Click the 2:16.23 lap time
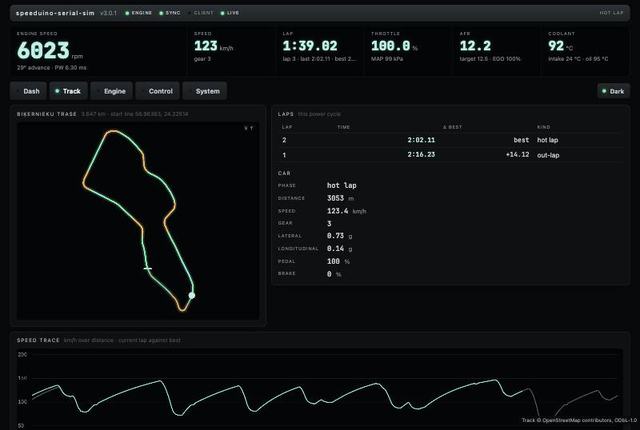The image size is (640, 430). [421, 155]
